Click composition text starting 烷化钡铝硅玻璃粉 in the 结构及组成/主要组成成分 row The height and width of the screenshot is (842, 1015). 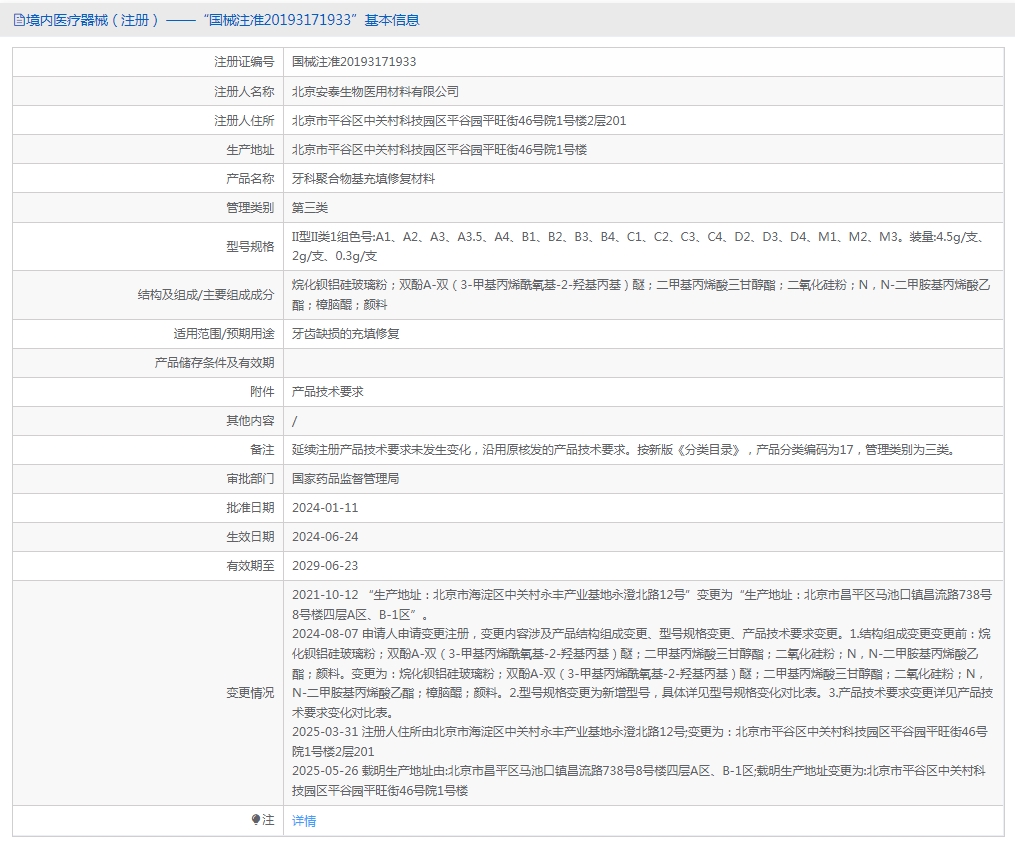[x=641, y=294]
